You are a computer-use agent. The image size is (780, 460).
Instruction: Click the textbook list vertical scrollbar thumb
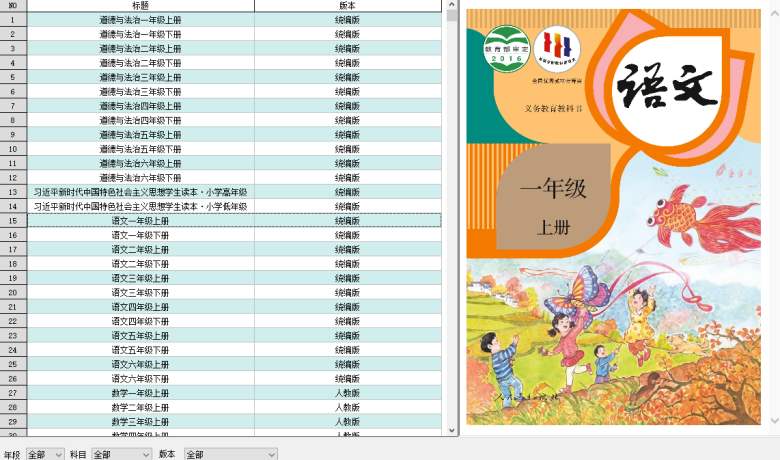[x=452, y=15]
